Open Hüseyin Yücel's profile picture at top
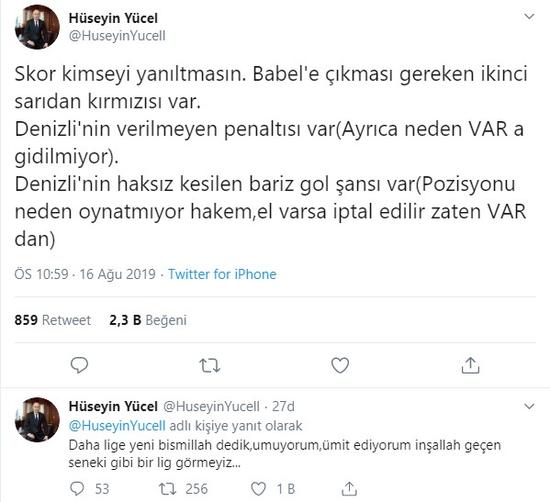 tap(38, 27)
